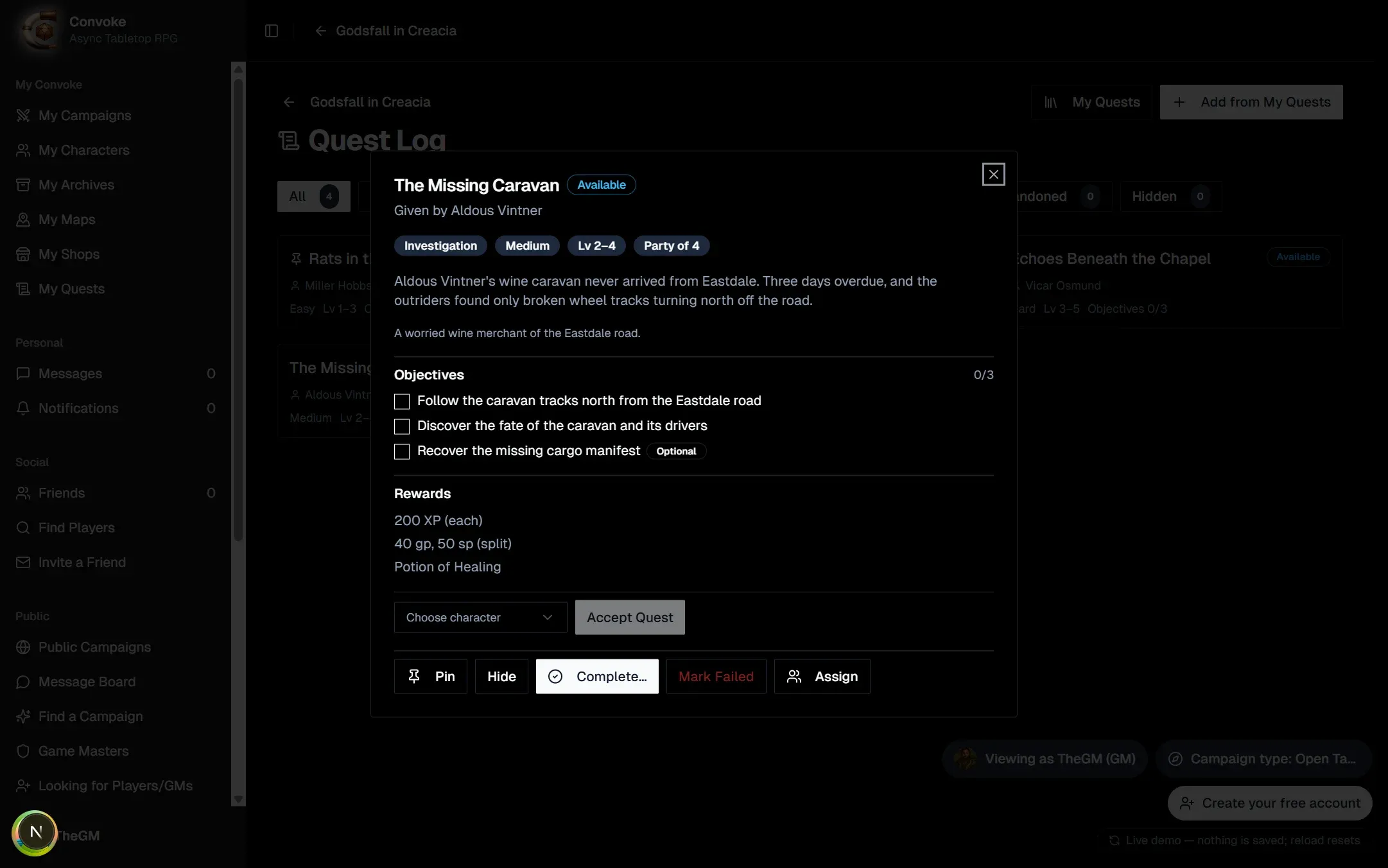
Task: Click the back arrow next to Quest Log breadcrumb
Action: coord(289,102)
